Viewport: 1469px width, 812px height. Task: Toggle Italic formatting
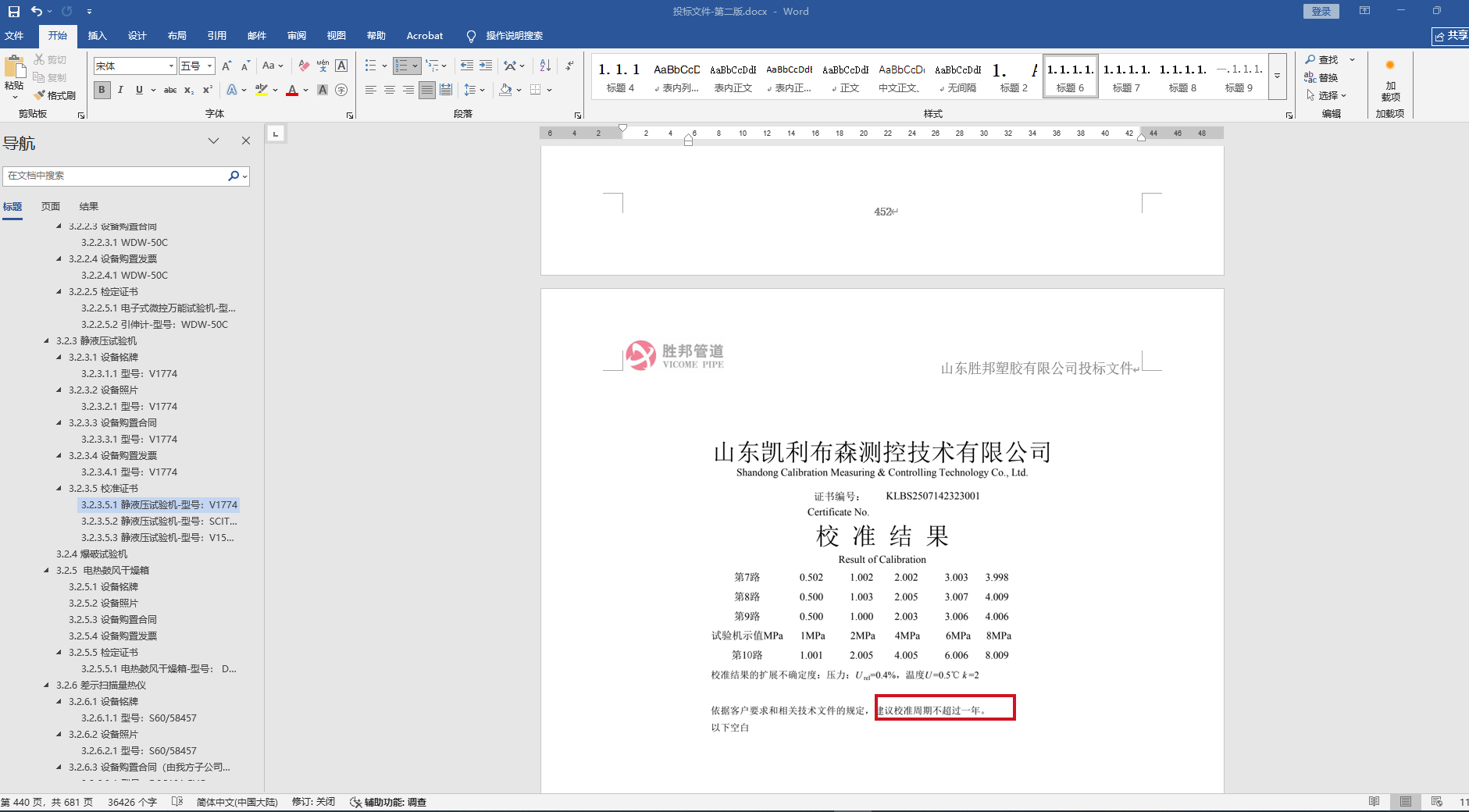120,91
